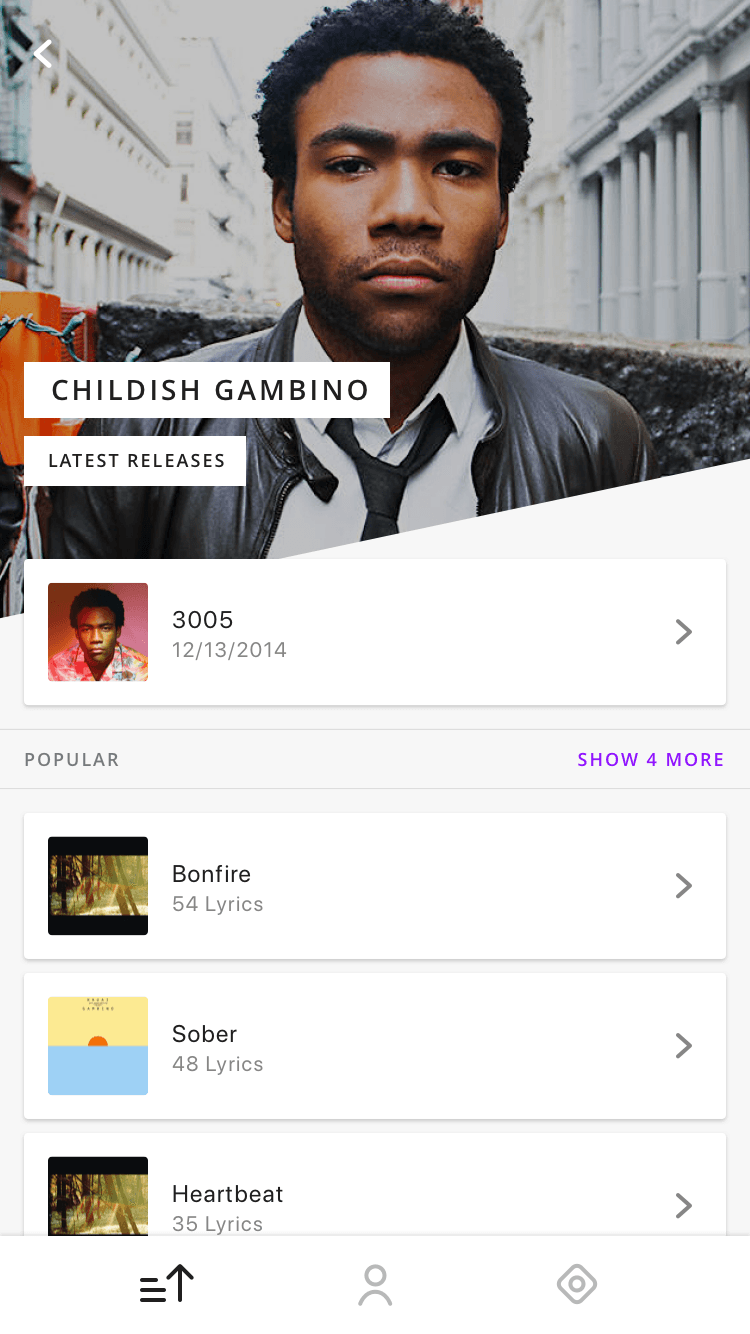Open the Bonfire song title
The image size is (750, 1334).
click(x=211, y=874)
